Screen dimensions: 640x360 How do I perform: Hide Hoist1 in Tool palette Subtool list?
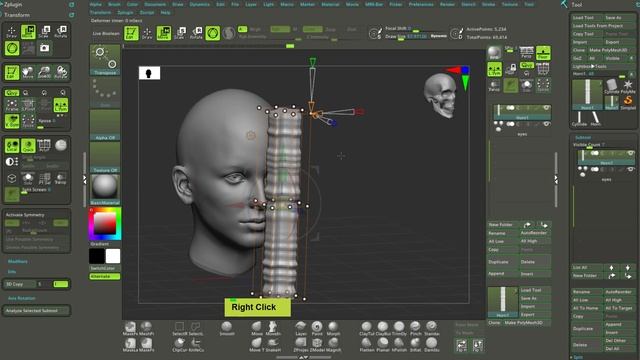coord(631,153)
